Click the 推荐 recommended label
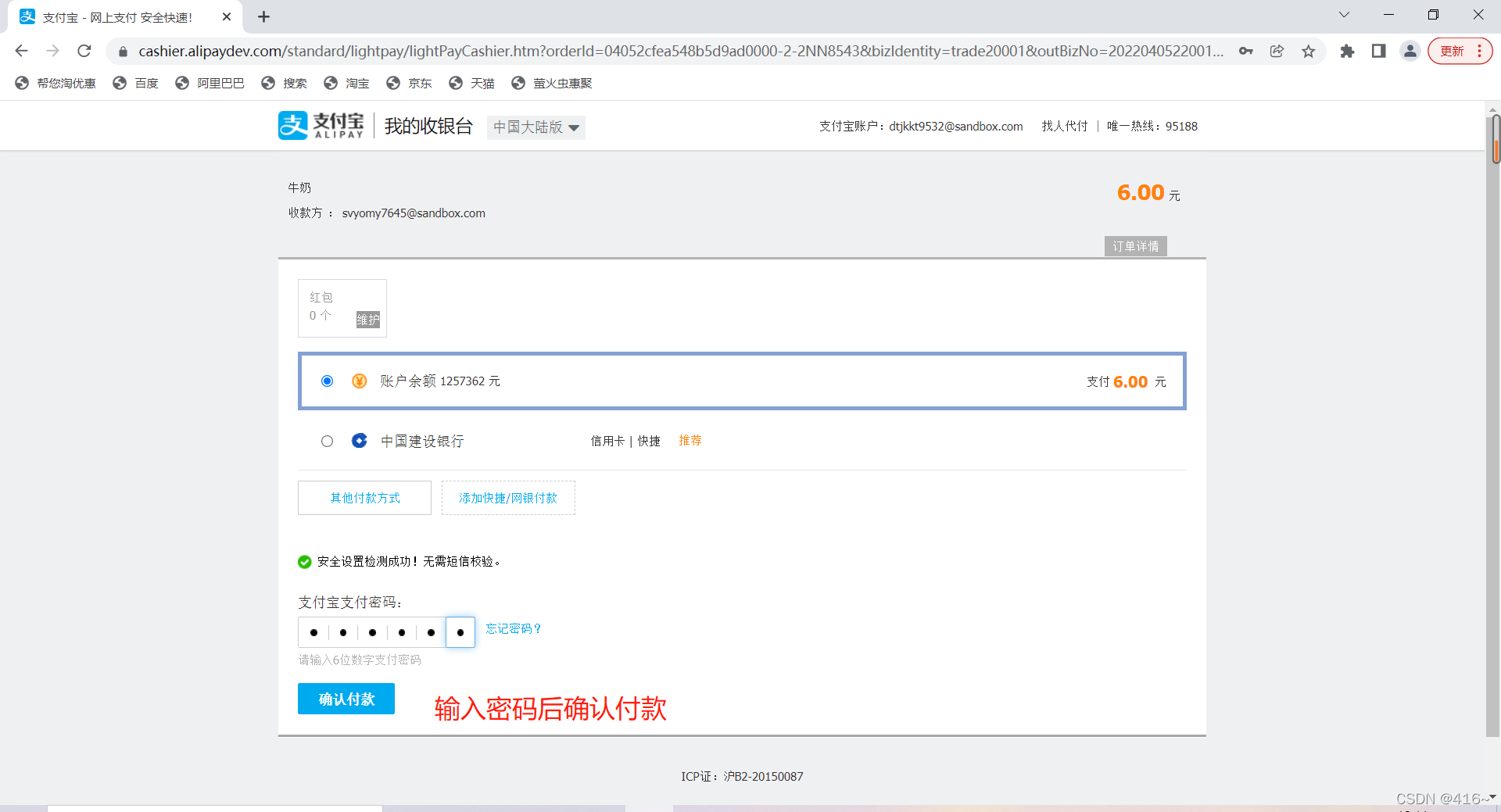1501x812 pixels. click(690, 440)
